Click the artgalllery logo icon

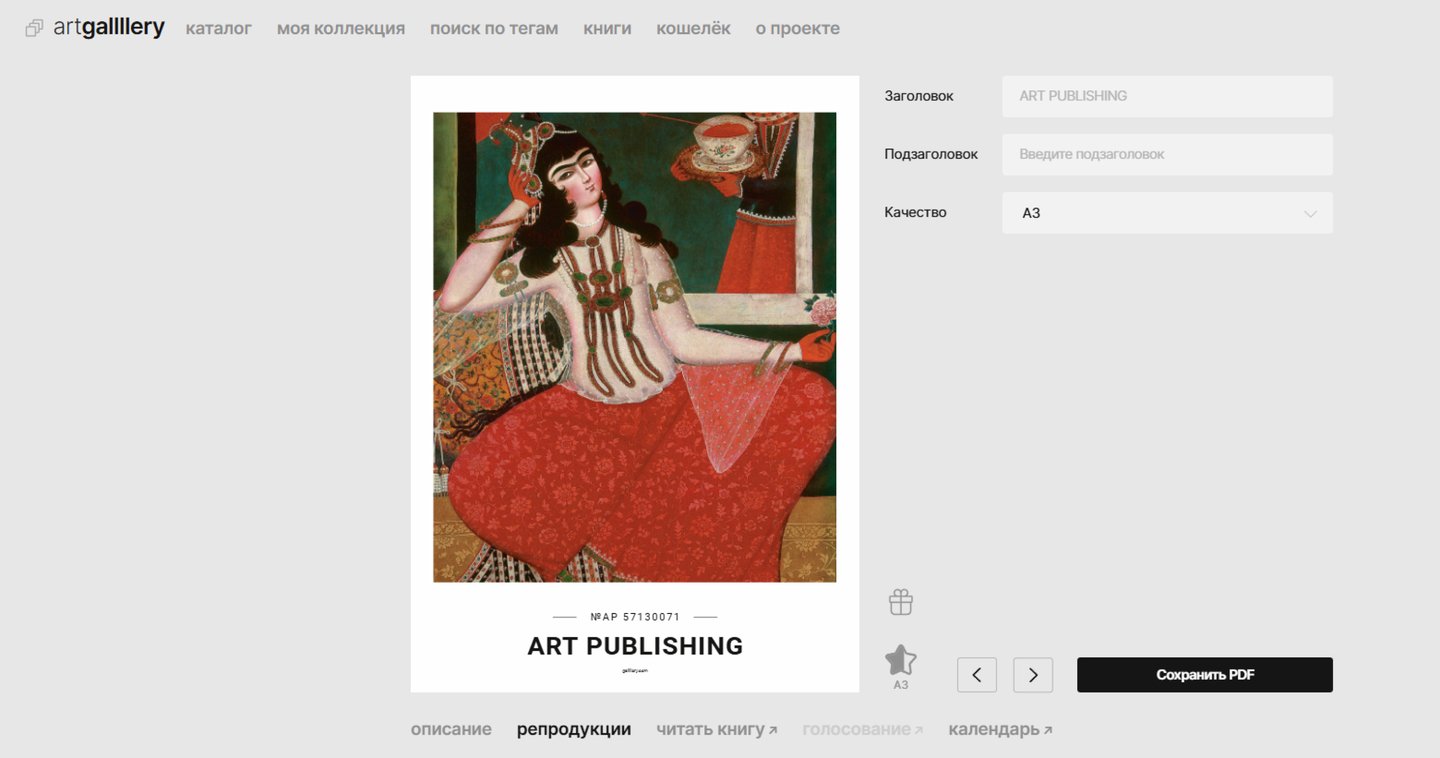point(35,29)
